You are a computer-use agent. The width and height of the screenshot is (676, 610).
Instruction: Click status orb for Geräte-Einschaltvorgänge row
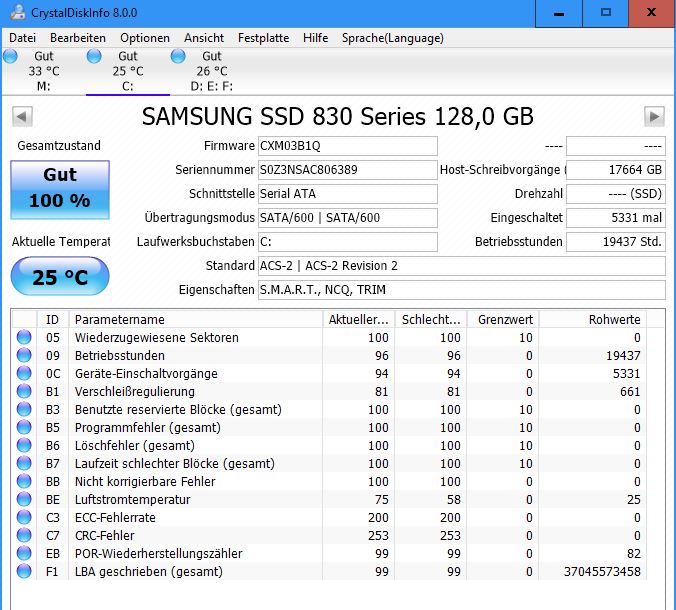pos(24,373)
